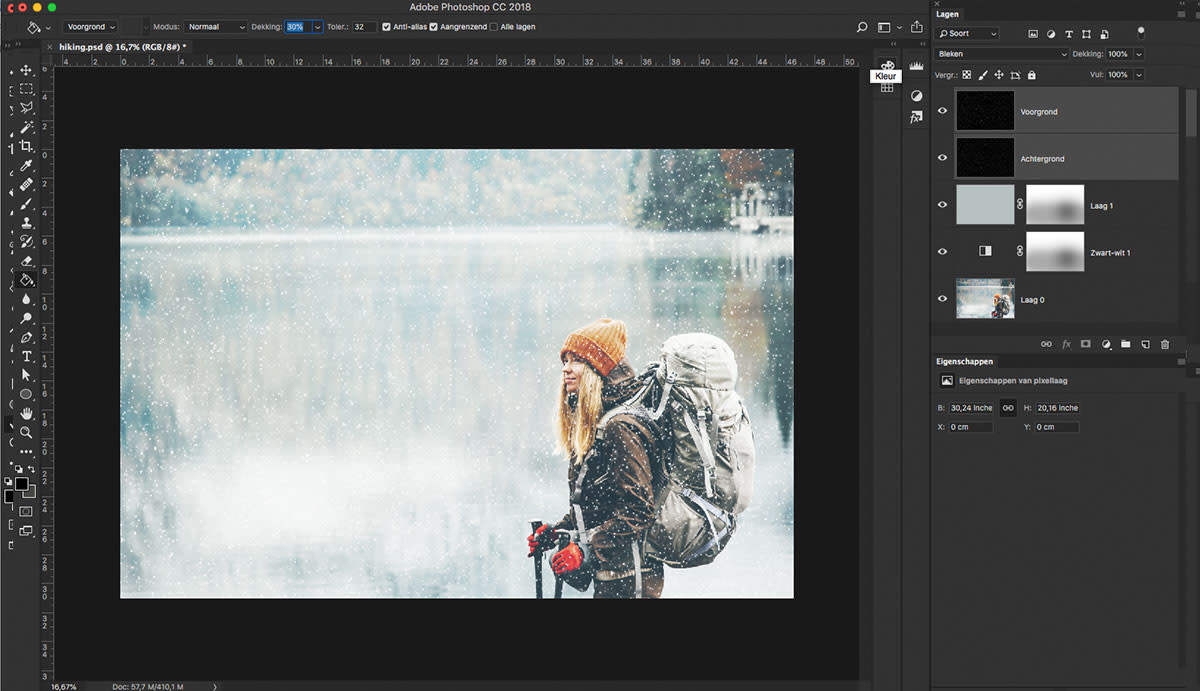This screenshot has width=1200, height=691.
Task: Enable the Alle lagen checkbox
Action: (x=494, y=27)
